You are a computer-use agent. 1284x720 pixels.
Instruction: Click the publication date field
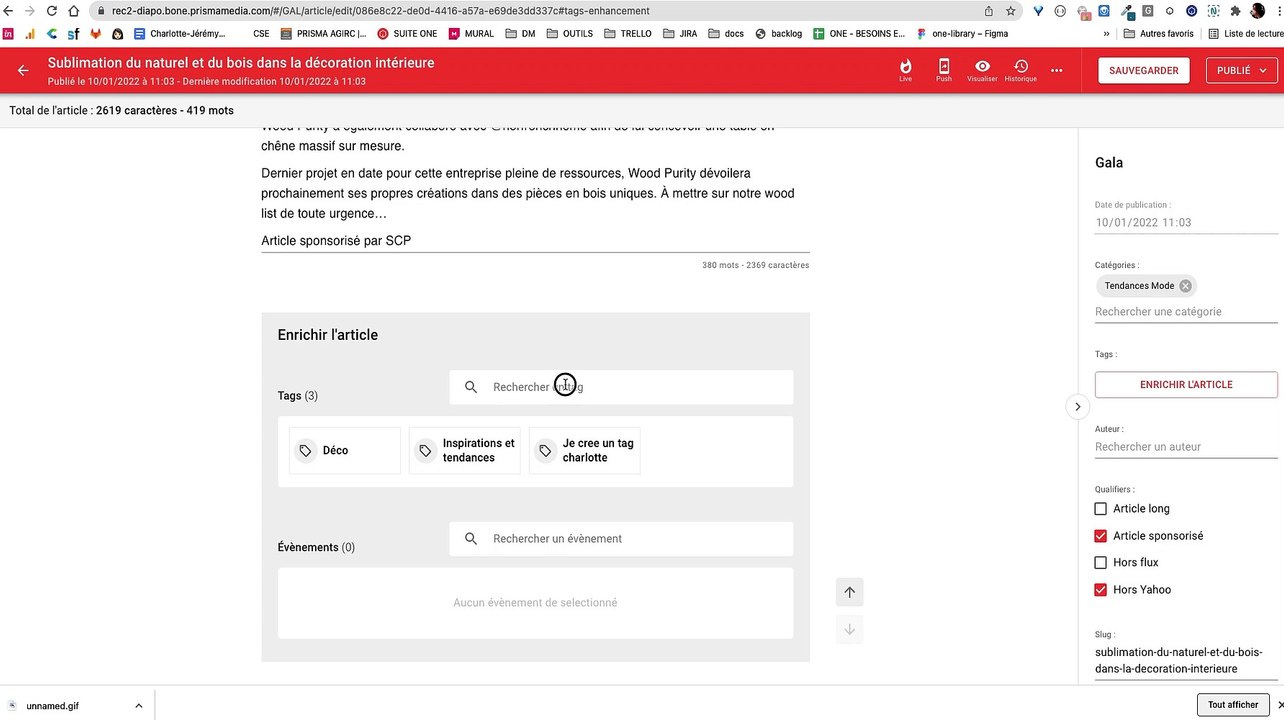pos(1186,223)
